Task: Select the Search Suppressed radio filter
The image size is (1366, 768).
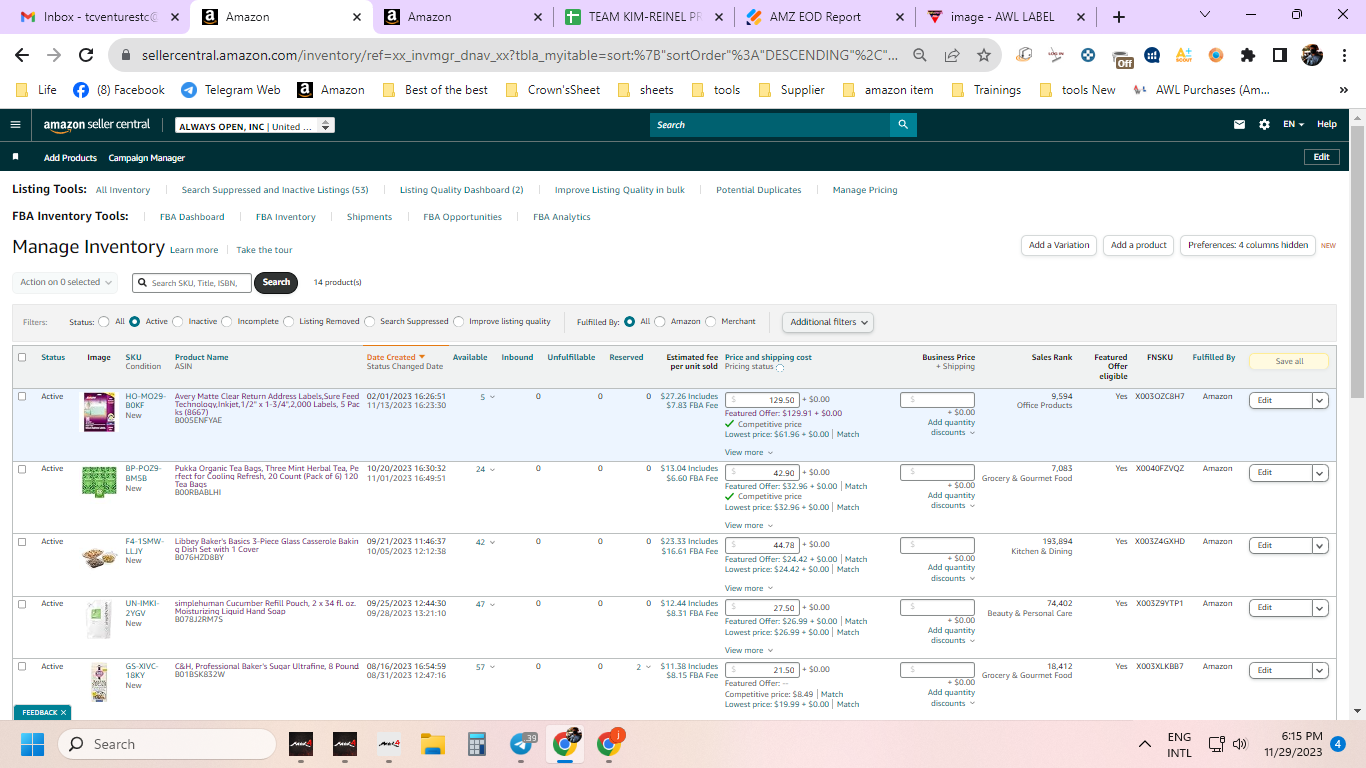Action: pos(370,322)
